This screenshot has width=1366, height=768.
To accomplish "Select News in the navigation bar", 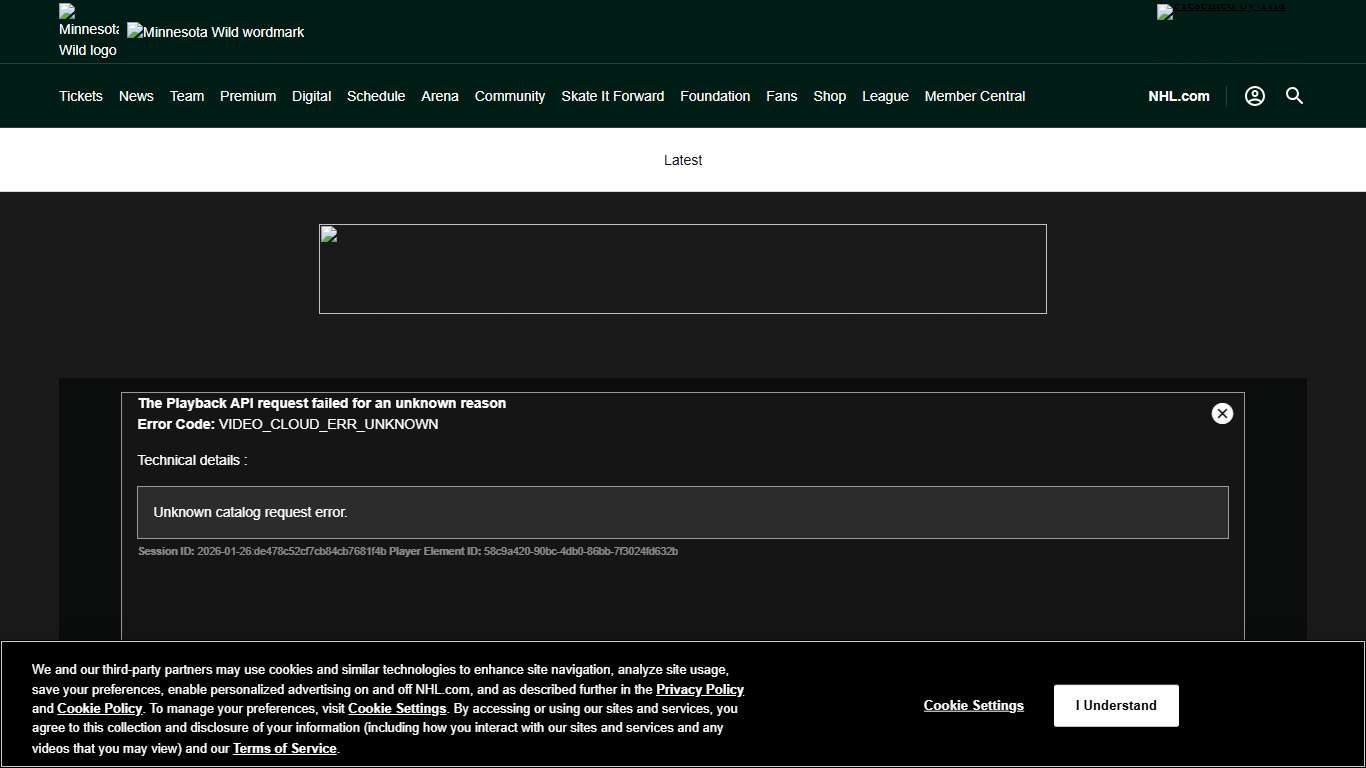I will [136, 96].
